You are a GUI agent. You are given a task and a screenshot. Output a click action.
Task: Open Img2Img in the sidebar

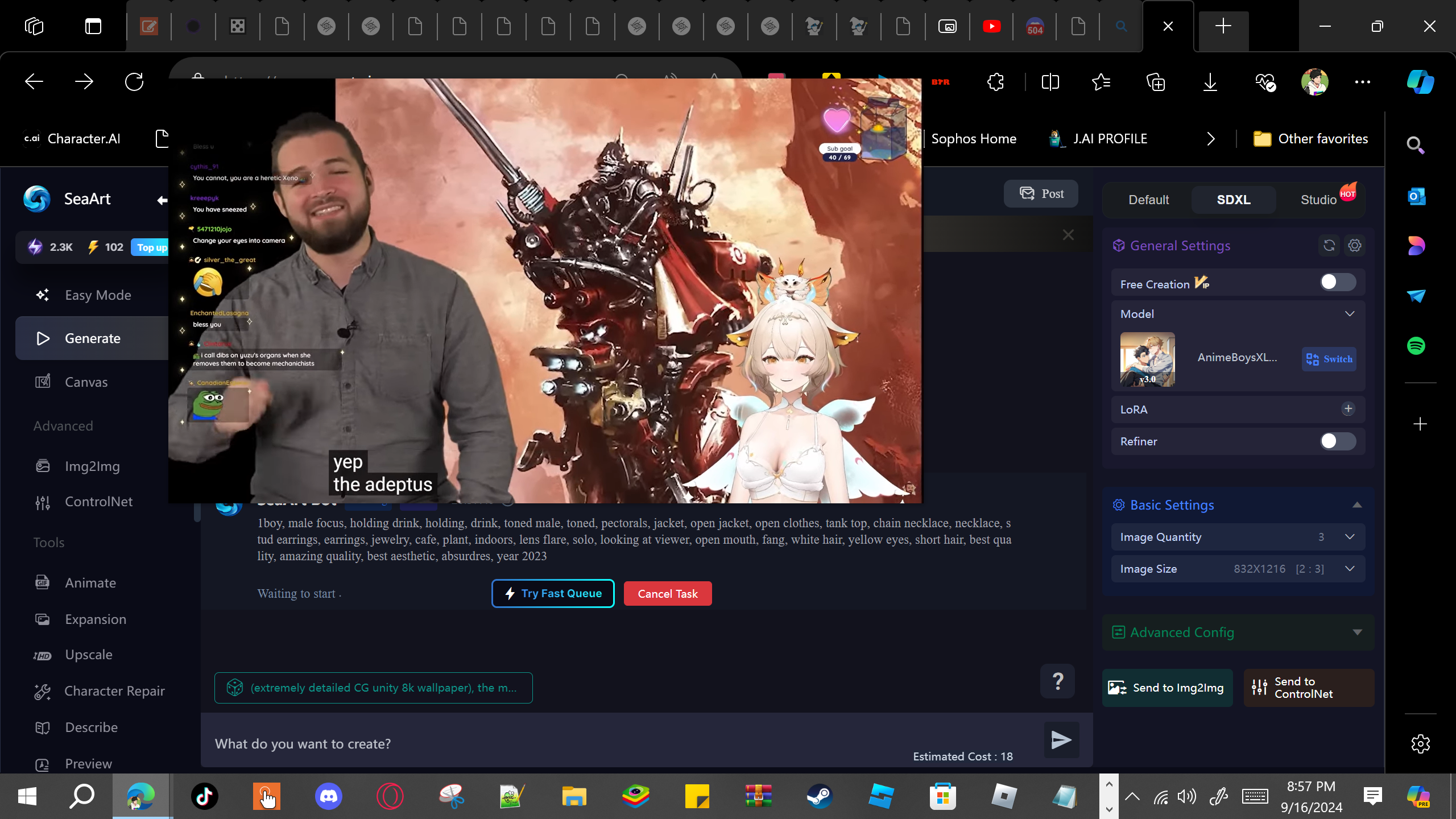pos(92,466)
